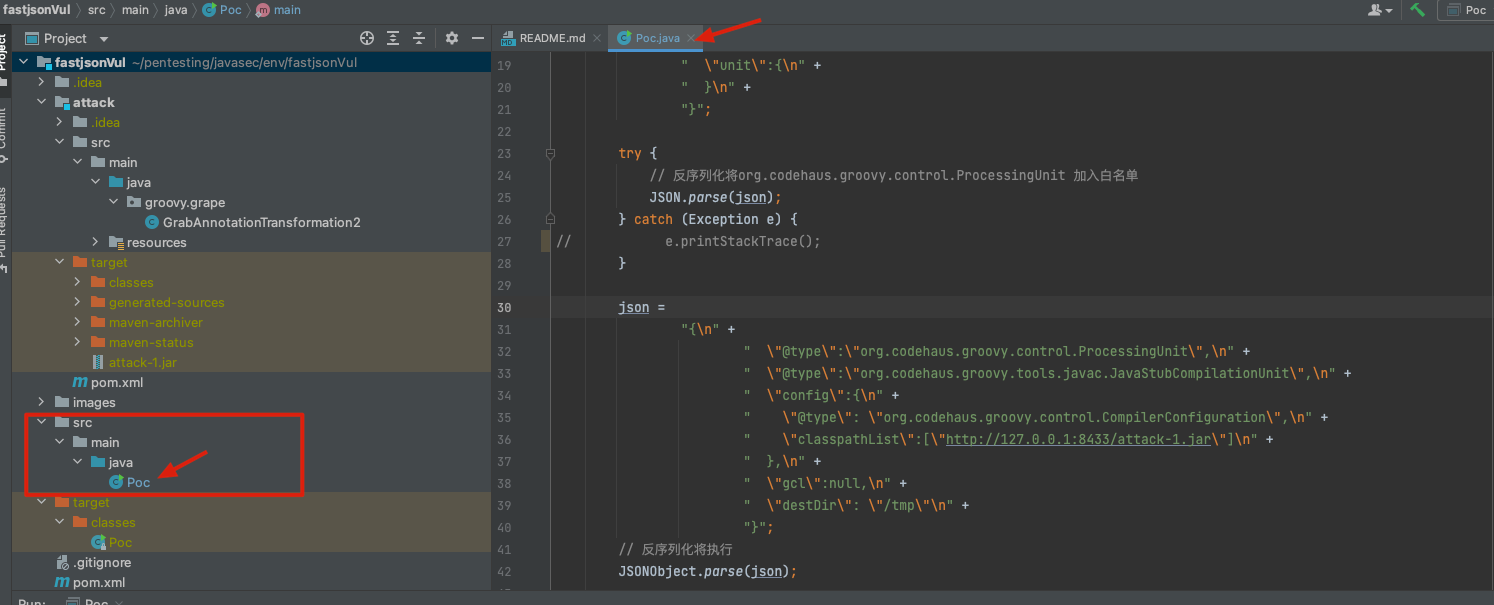Screen dimensions: 1494x605
Task: Click the groovy.grape package icon
Action: click(x=134, y=202)
